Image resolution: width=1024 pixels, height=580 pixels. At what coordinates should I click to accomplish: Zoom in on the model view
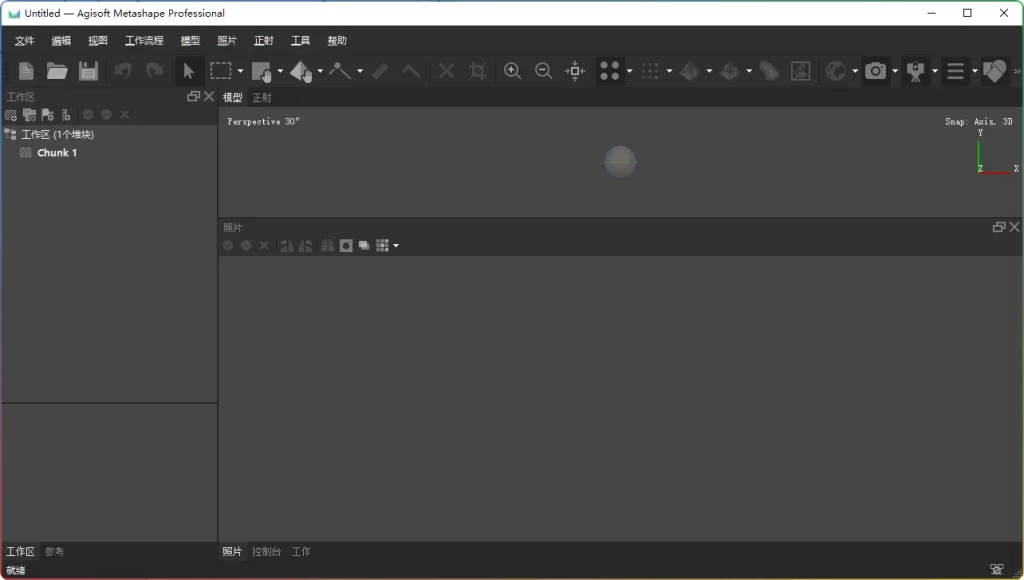[x=512, y=71]
